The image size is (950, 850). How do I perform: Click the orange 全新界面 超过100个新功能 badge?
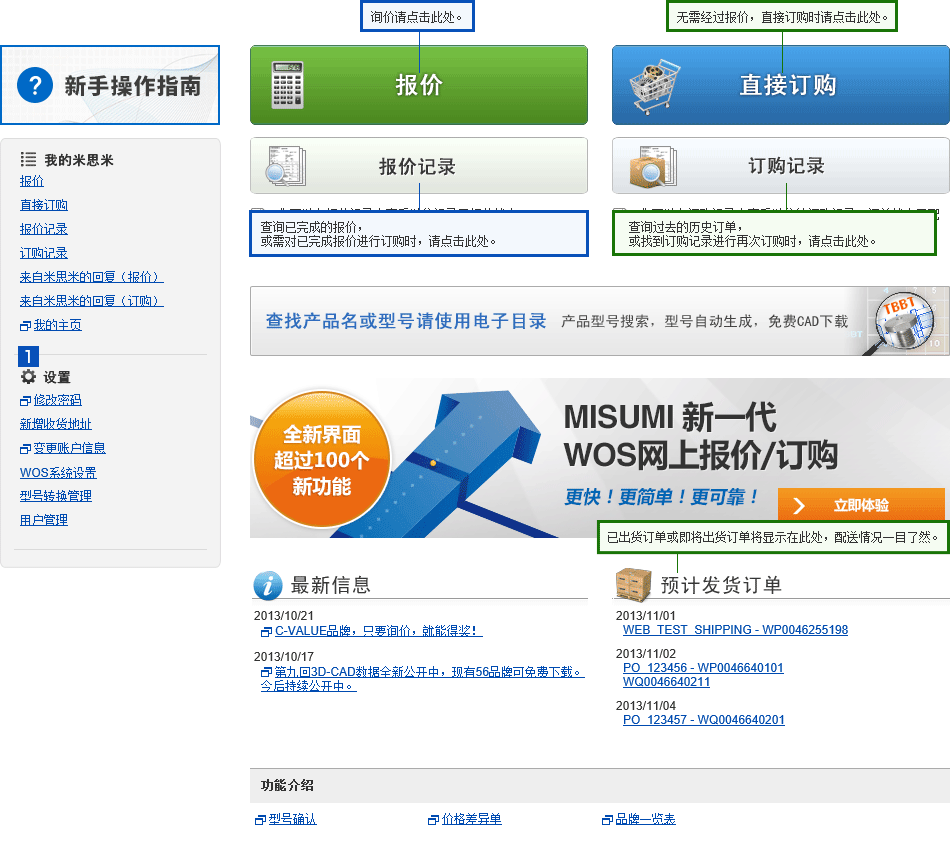coord(322,459)
